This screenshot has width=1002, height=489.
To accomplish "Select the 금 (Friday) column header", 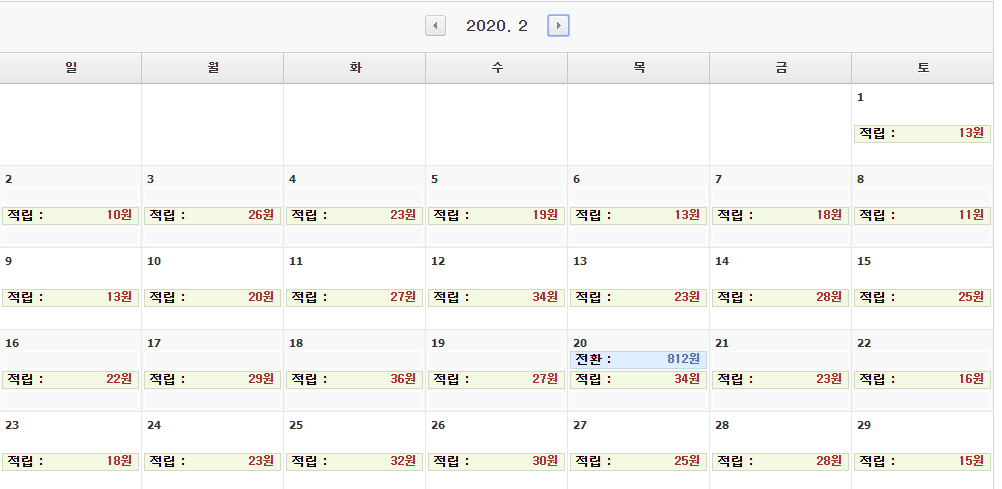I will pyautogui.click(x=780, y=68).
